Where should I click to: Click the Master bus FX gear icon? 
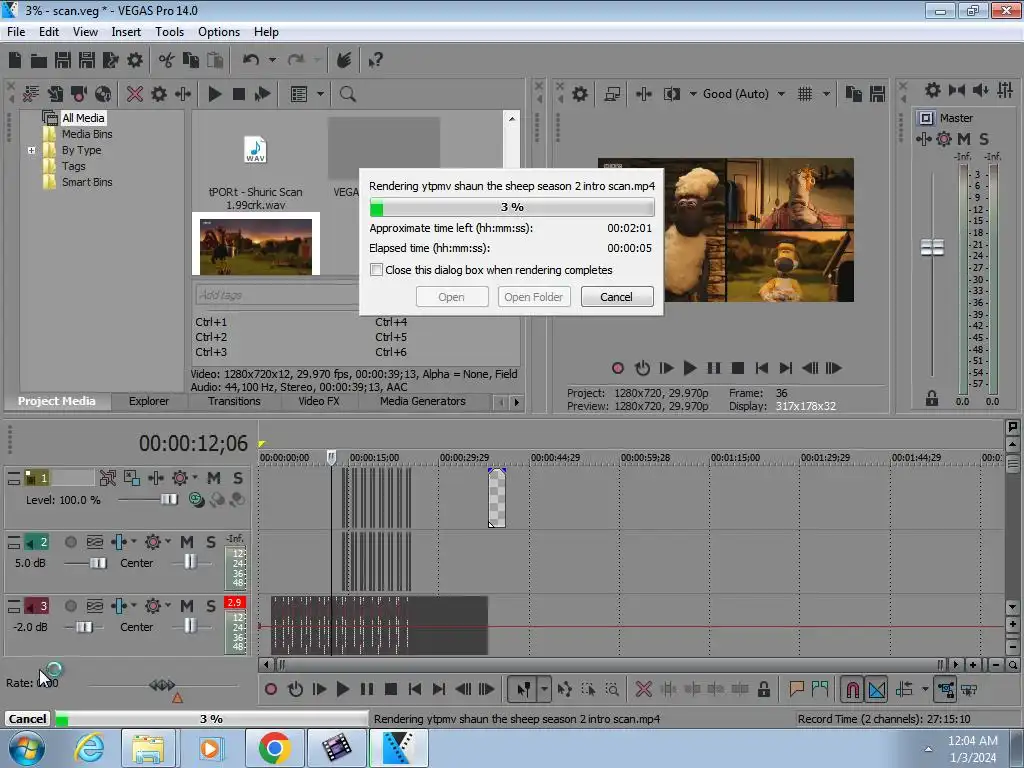(x=944, y=138)
